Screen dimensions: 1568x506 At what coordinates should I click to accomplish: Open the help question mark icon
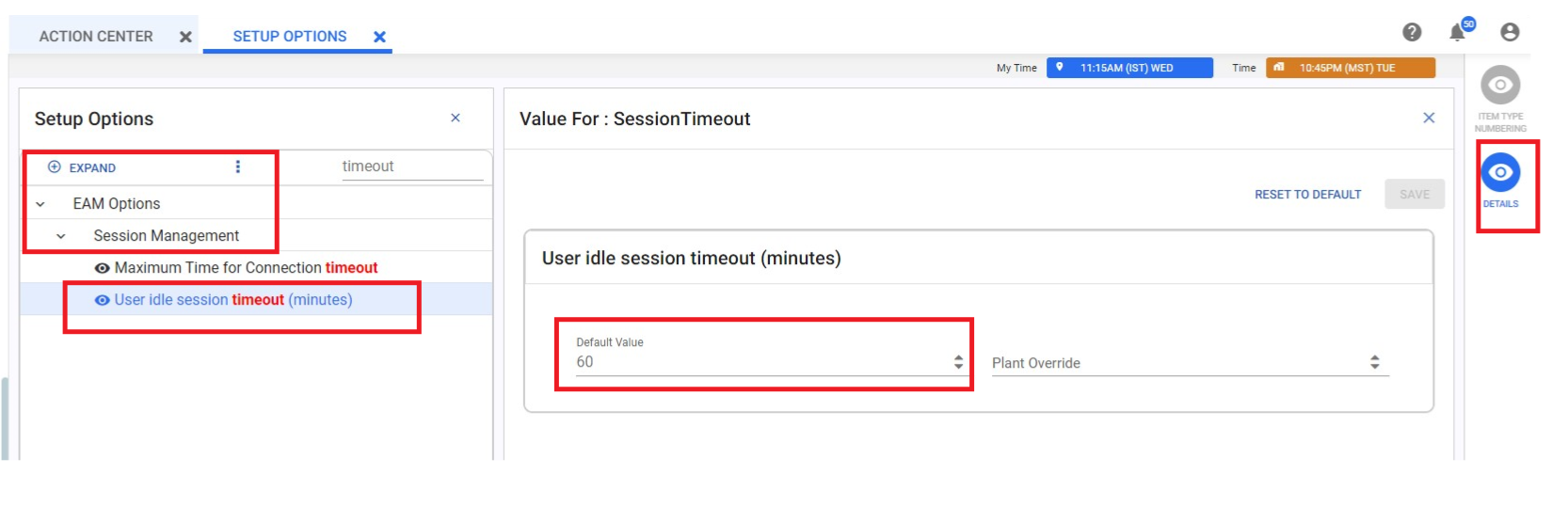click(1412, 32)
